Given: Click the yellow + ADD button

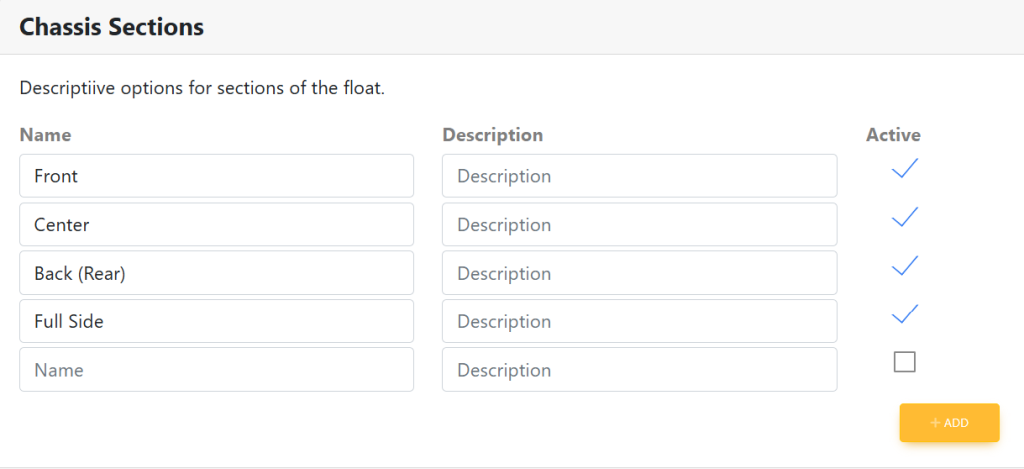Looking at the screenshot, I should pos(949,422).
